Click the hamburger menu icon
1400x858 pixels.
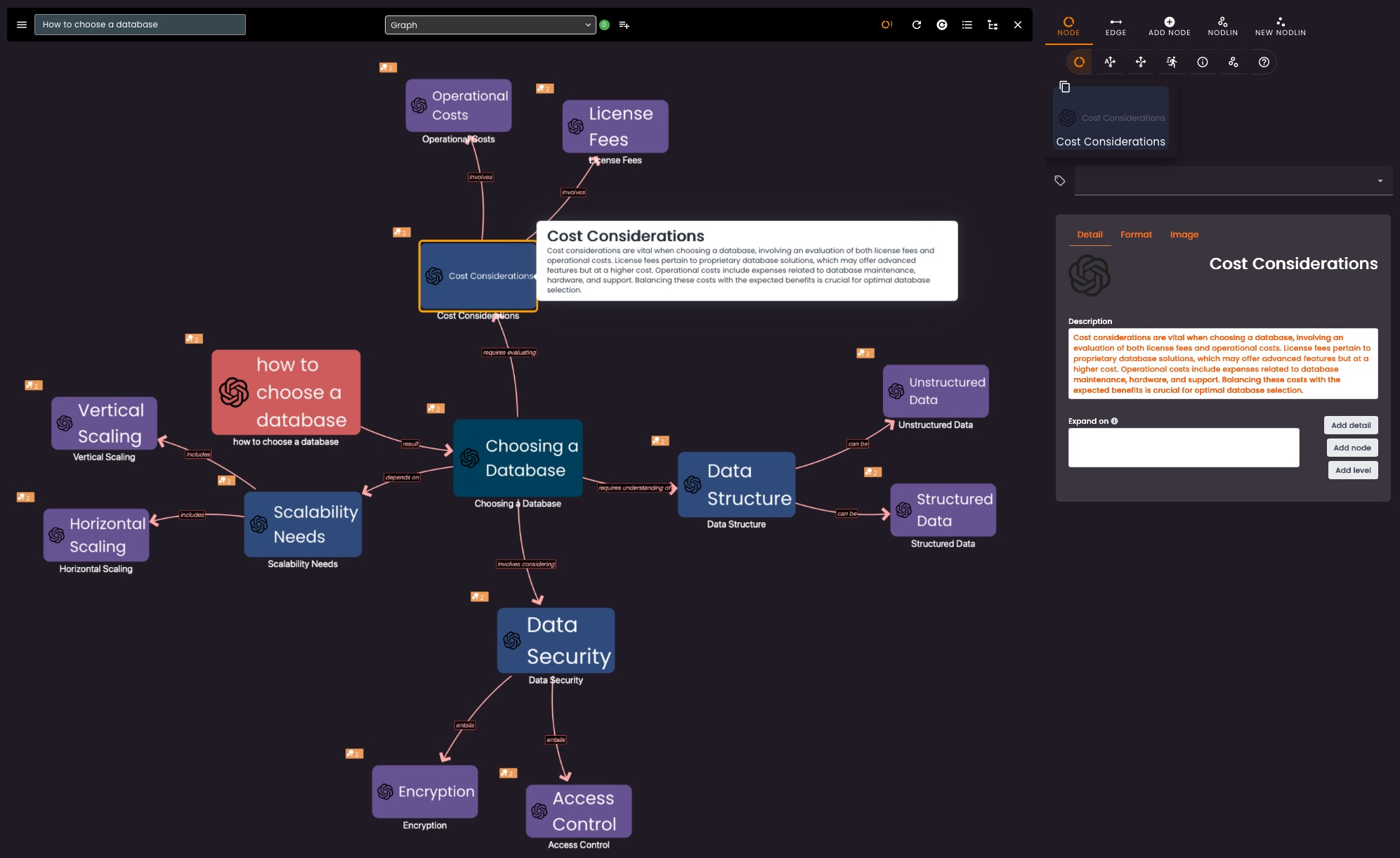pos(22,25)
